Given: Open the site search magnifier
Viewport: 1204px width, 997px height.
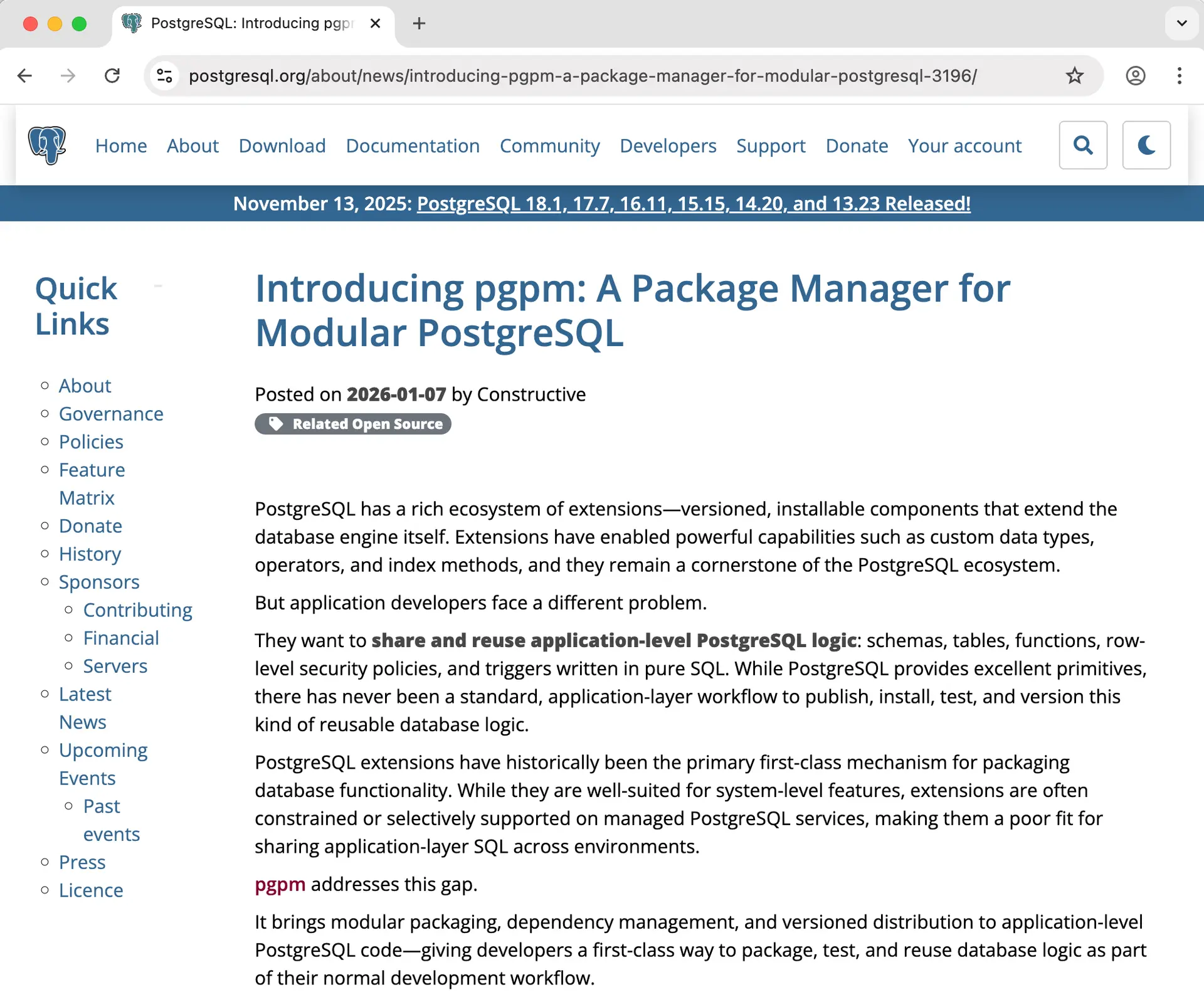Looking at the screenshot, I should [x=1083, y=145].
